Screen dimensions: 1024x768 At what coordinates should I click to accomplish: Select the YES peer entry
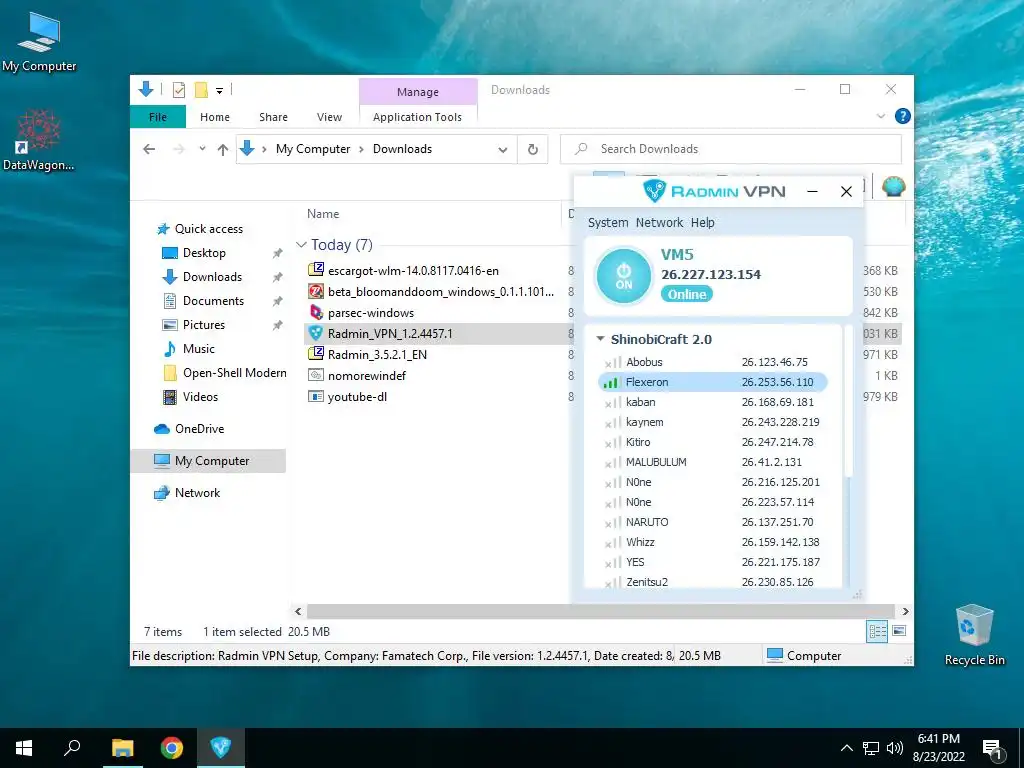click(x=712, y=562)
